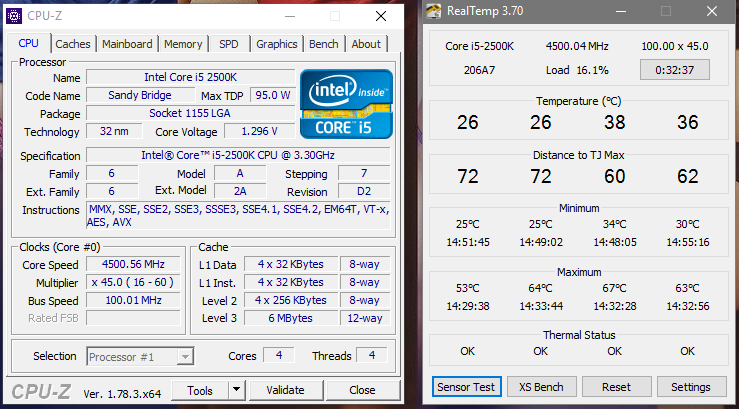Switch to the Mainboard tab

pyautogui.click(x=127, y=44)
